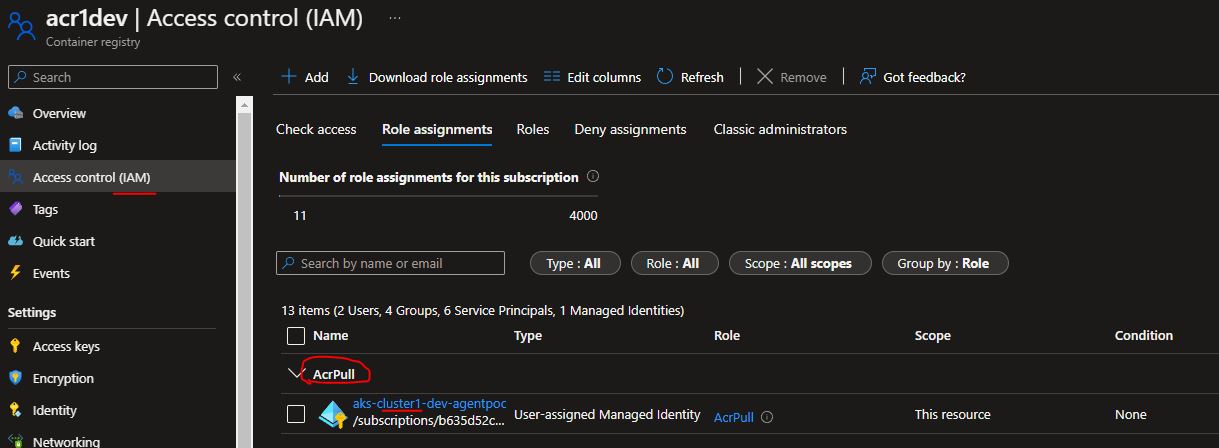Click the acr1dev people icon in header
The image size is (1219, 448).
[21, 25]
